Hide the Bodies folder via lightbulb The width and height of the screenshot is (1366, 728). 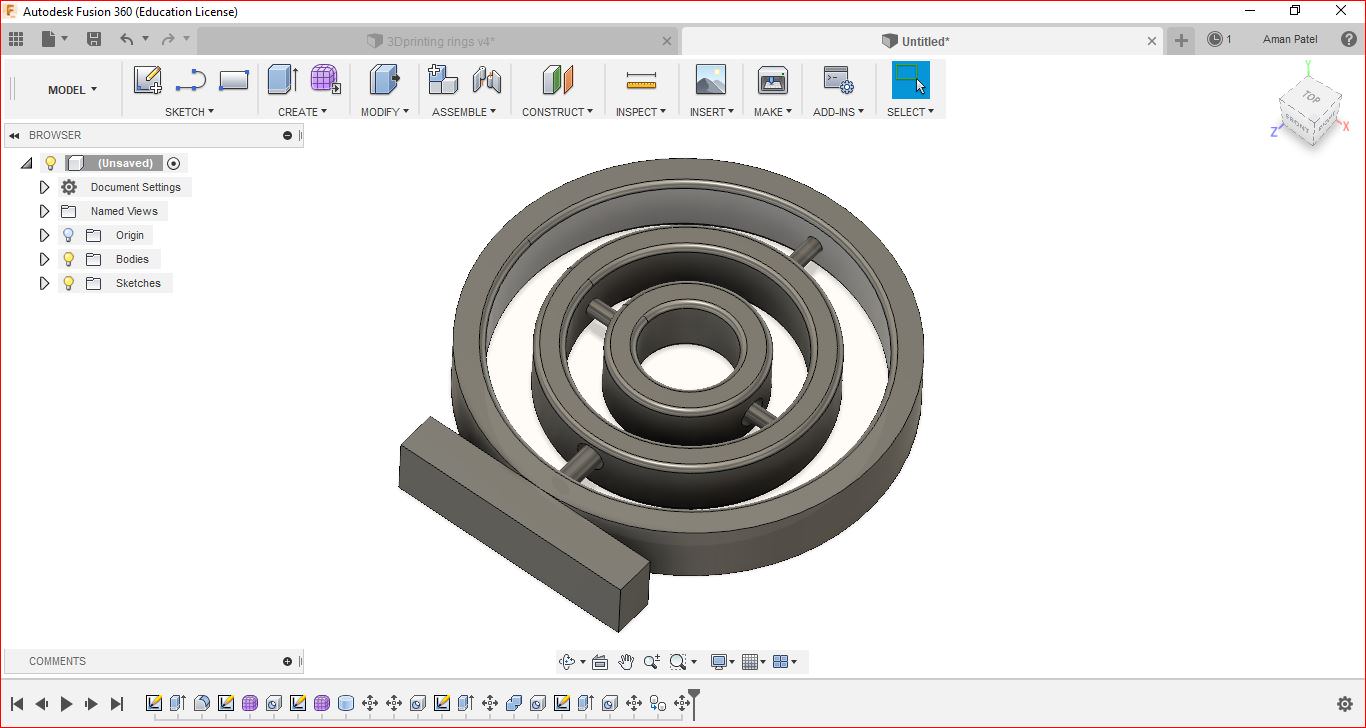pyautogui.click(x=69, y=259)
